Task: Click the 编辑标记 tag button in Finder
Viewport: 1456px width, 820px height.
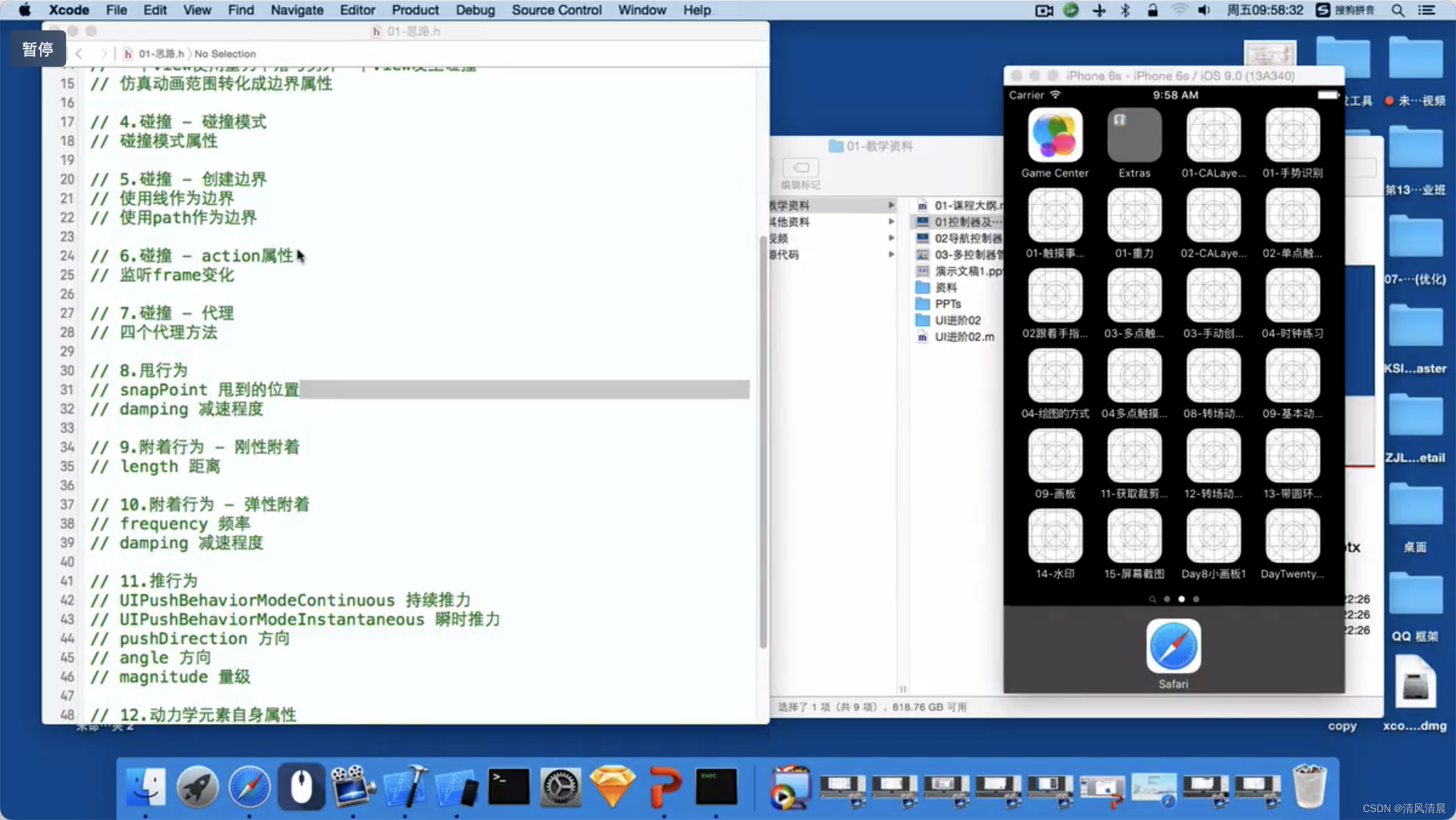Action: pos(801,167)
